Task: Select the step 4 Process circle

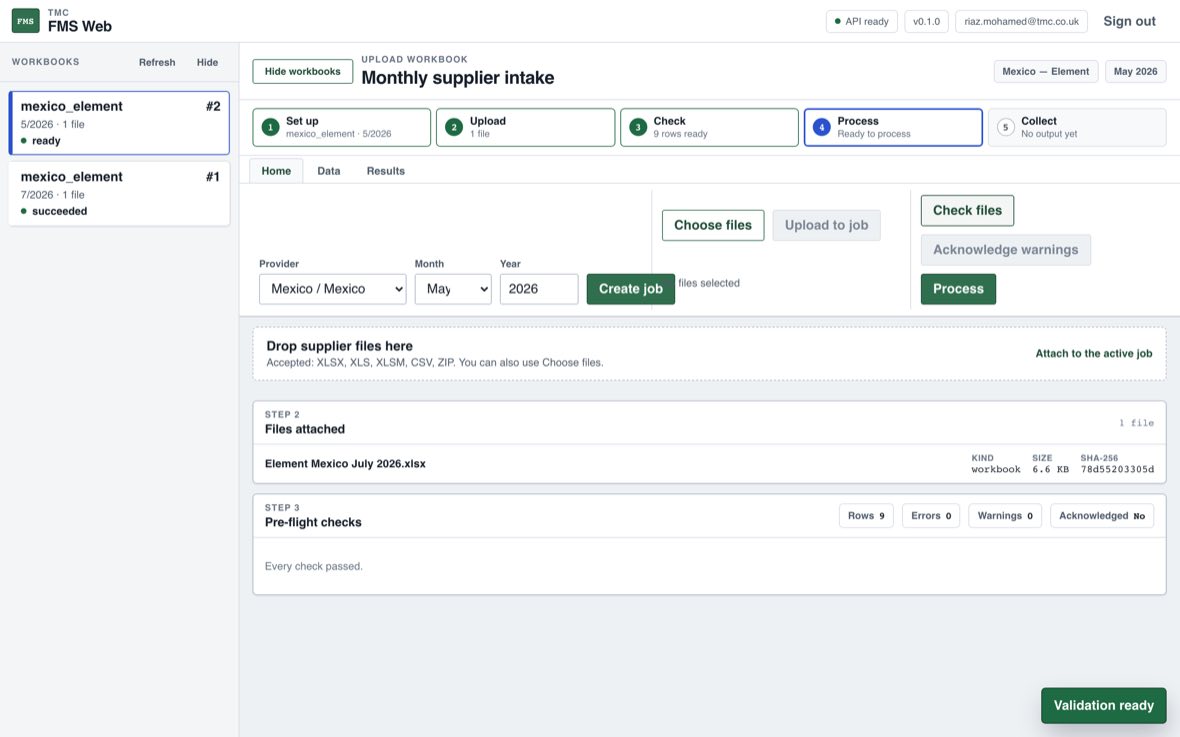Action: coord(822,127)
